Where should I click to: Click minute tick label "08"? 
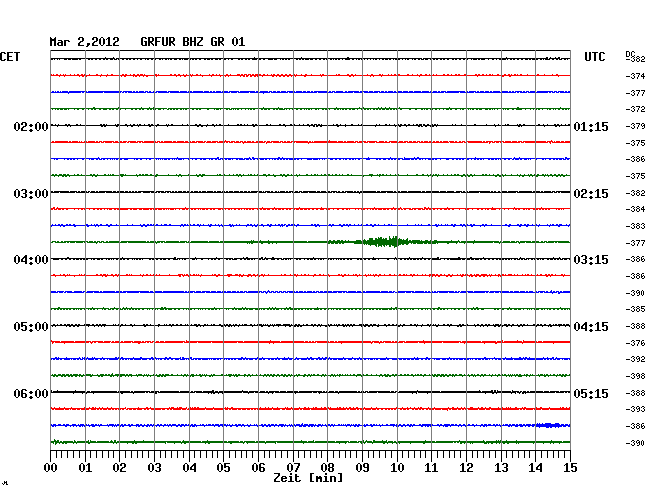pyautogui.click(x=327, y=467)
